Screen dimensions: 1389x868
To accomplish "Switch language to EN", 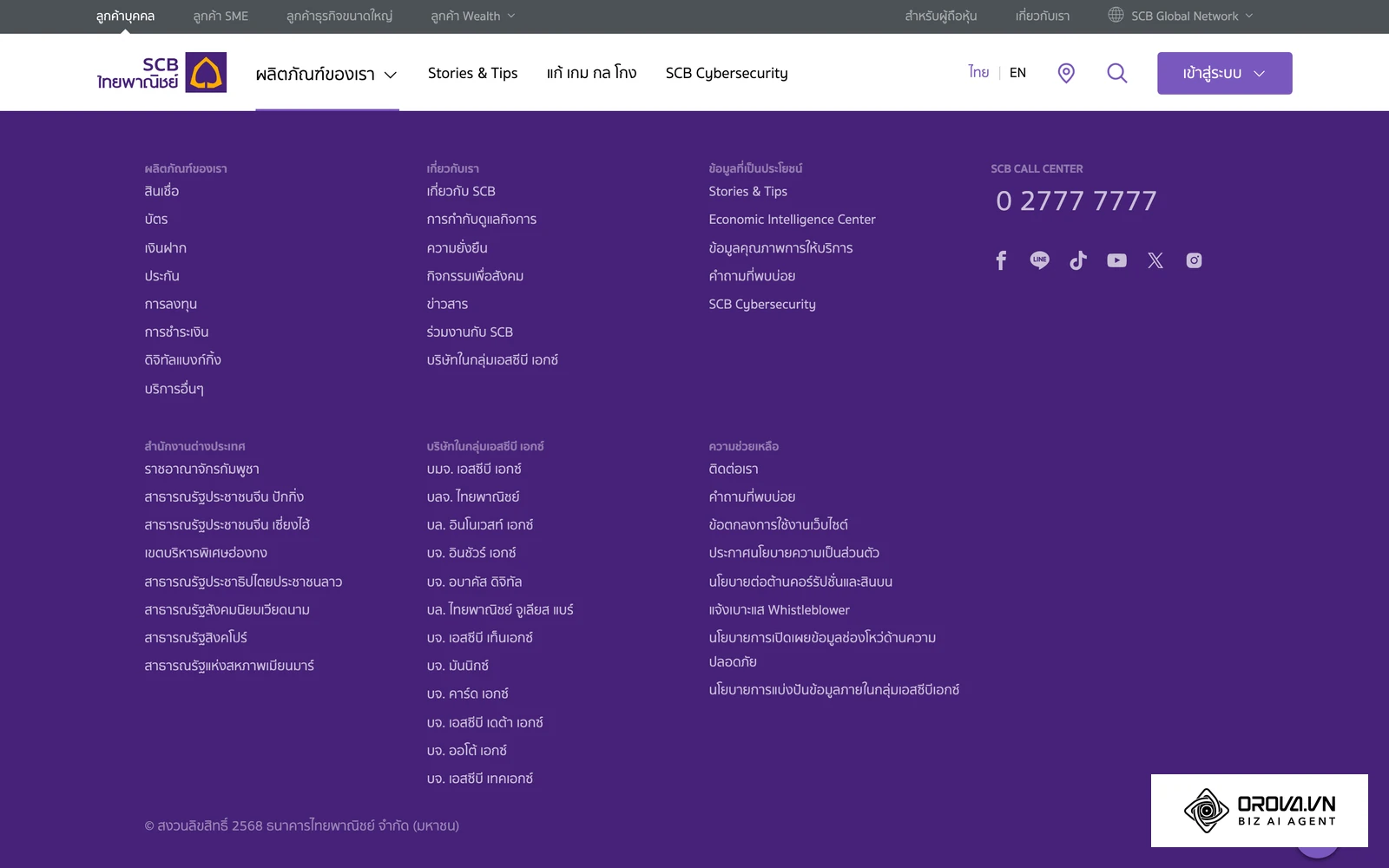I will click(1017, 73).
